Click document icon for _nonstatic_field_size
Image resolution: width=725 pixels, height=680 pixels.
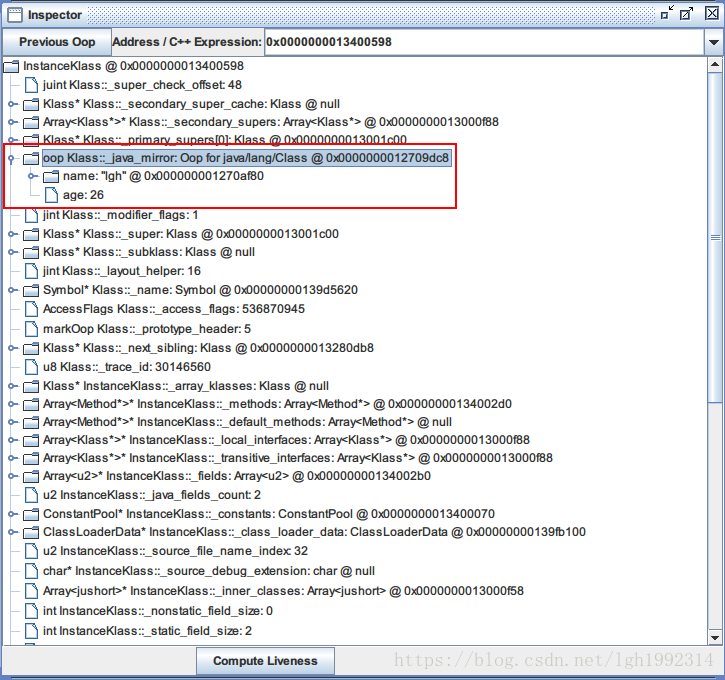[31, 611]
